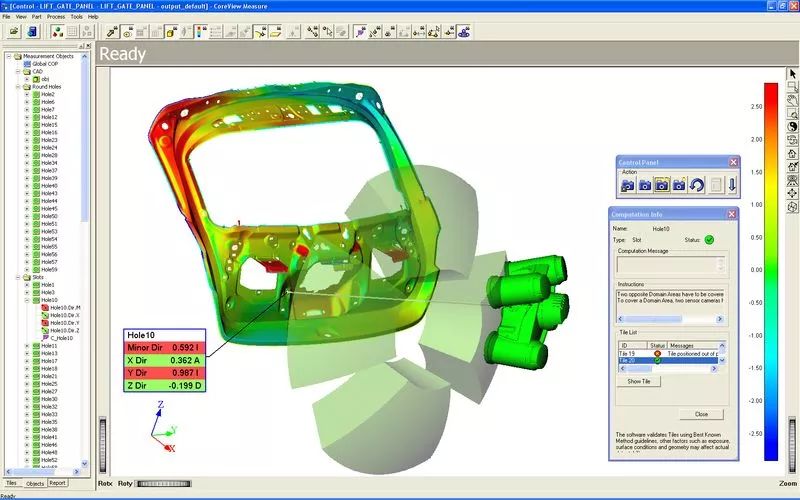The height and width of the screenshot is (500, 800).
Task: Click the Computation Message text box
Action: [668, 265]
